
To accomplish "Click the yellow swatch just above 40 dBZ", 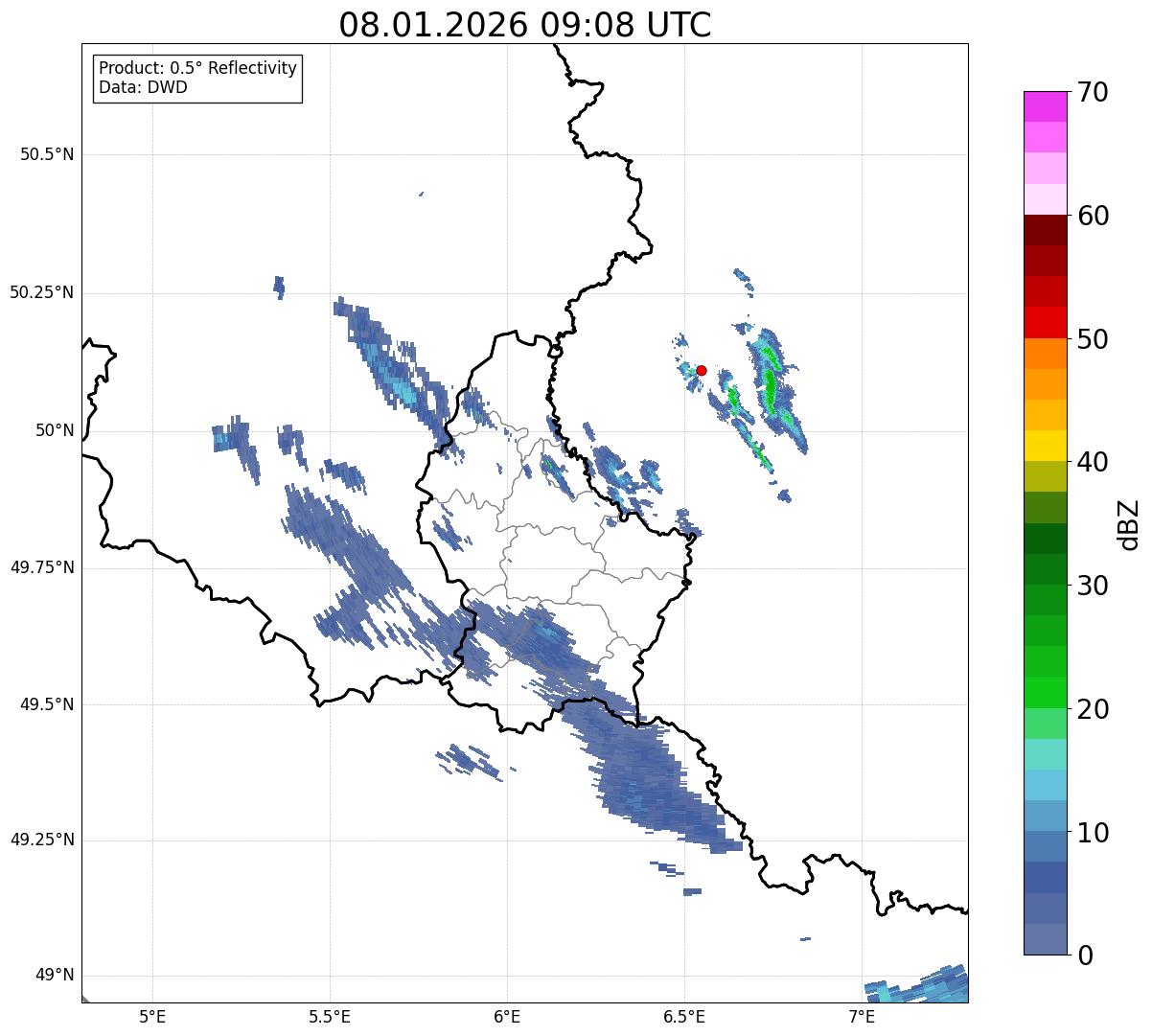I will (x=1045, y=446).
